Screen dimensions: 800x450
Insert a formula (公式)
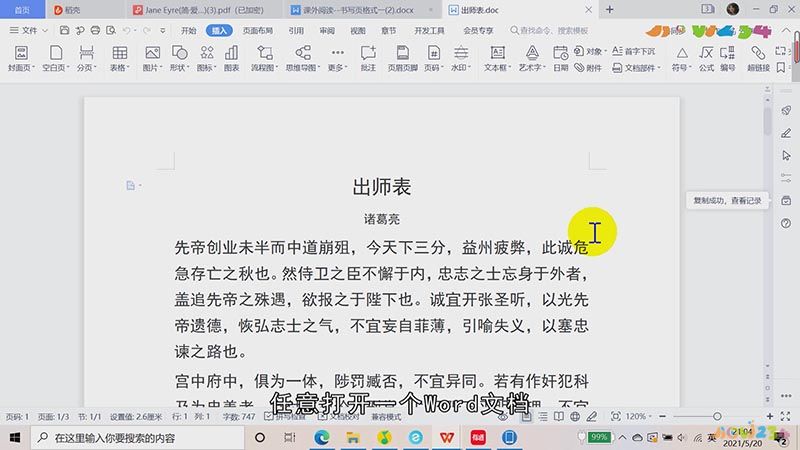[706, 58]
